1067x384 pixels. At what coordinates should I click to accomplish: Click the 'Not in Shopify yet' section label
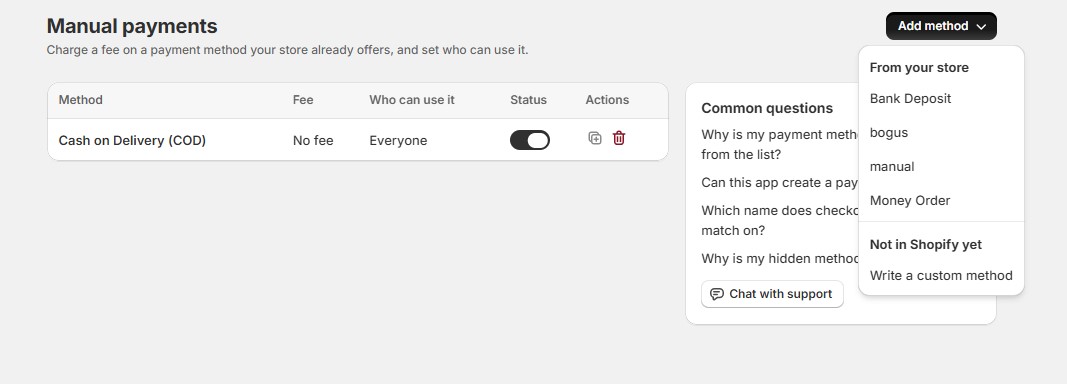pyautogui.click(x=925, y=244)
